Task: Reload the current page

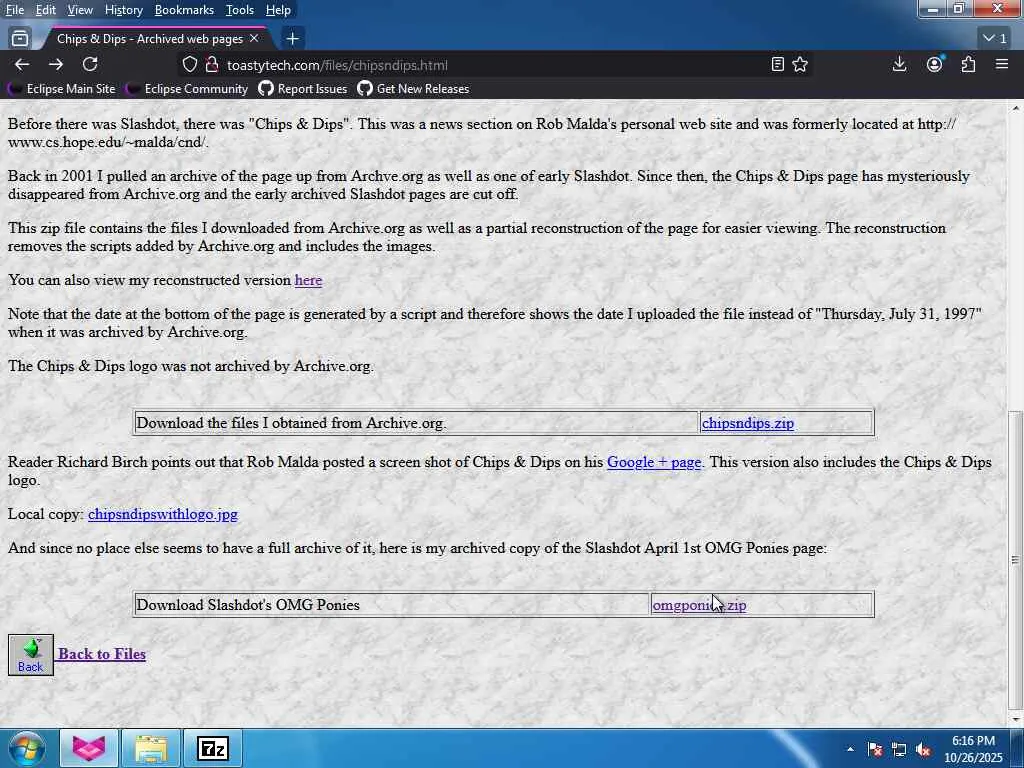Action: (x=90, y=65)
